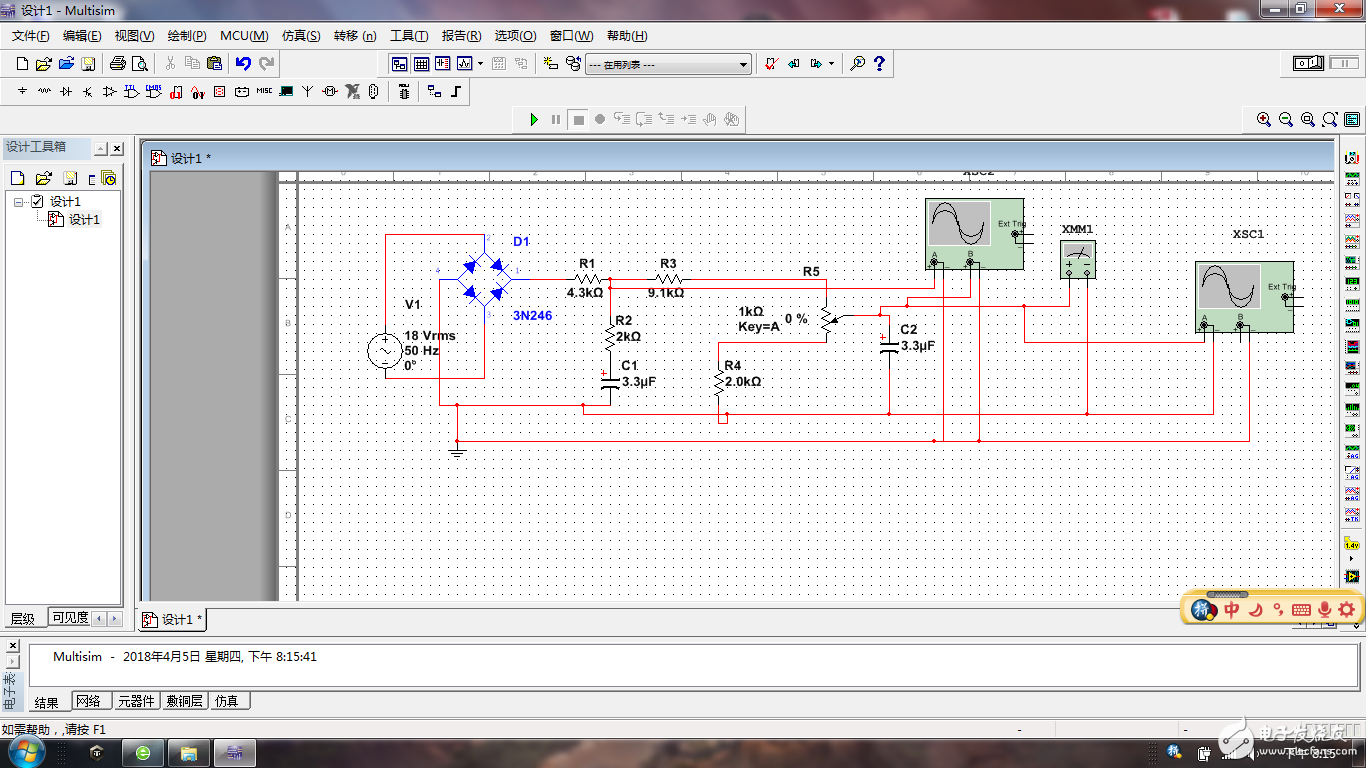Switch to the 可见度 tab
This screenshot has width=1366, height=768.
tap(69, 618)
